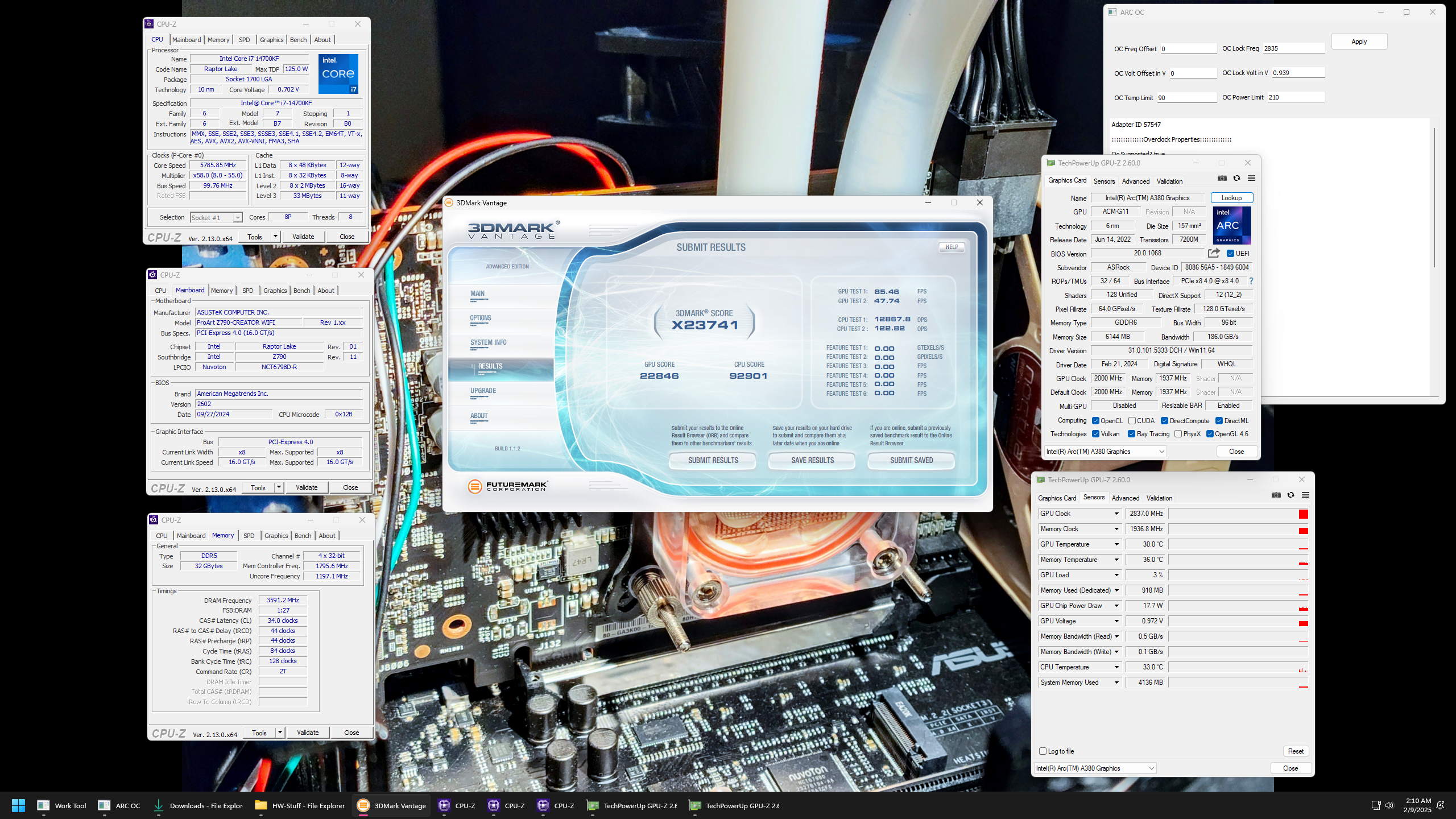The image size is (1456, 819).
Task: Click SUBMIT RESULTS in 3DMark Vantage
Action: (x=713, y=460)
